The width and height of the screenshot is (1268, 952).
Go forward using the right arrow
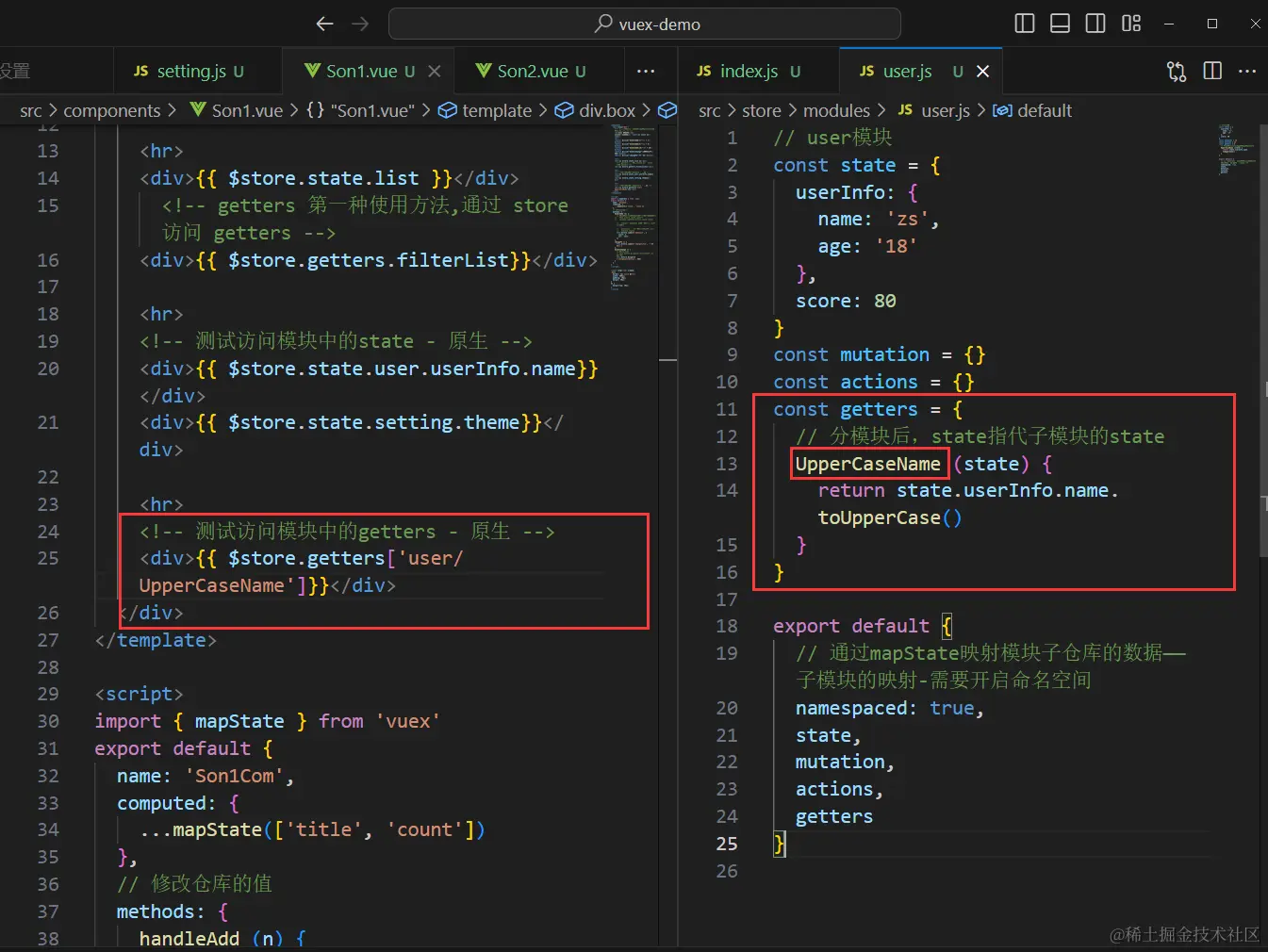pos(360,24)
